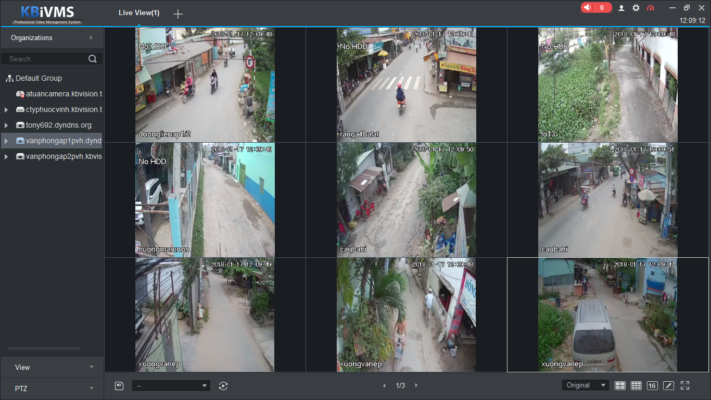Open the settings gear
The height and width of the screenshot is (400, 711).
click(x=636, y=8)
